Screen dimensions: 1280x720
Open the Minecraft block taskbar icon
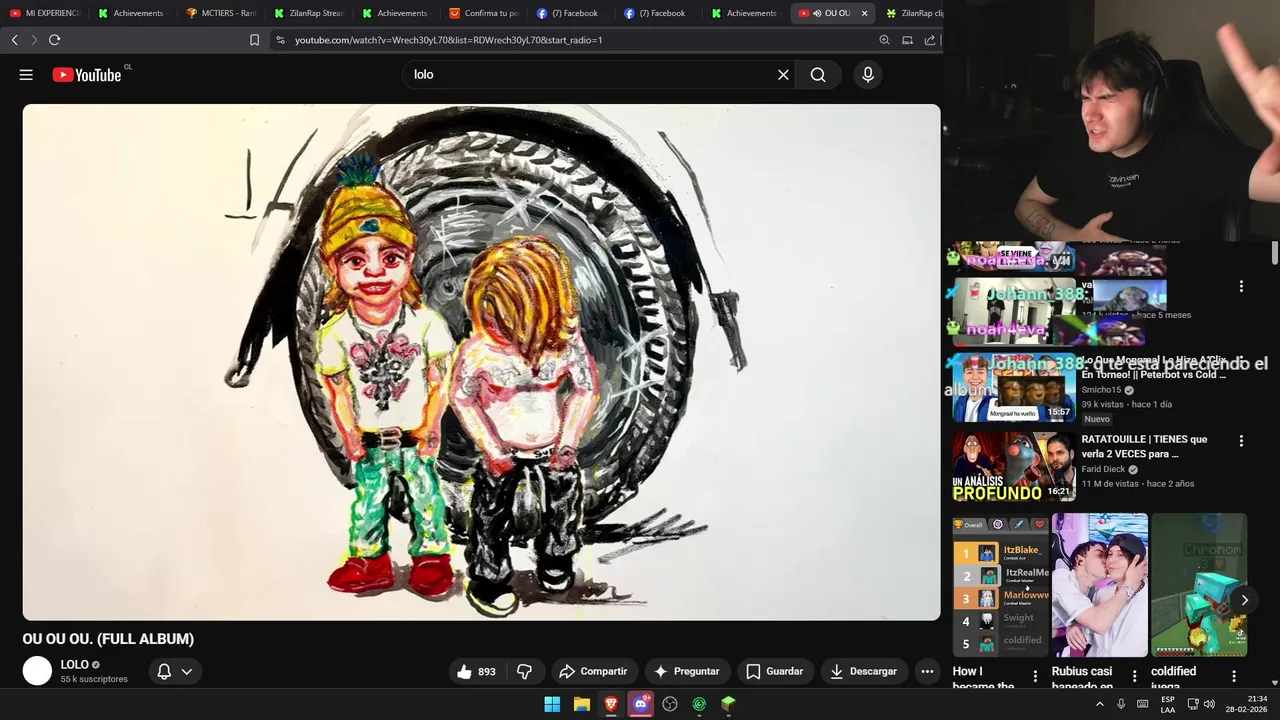729,704
